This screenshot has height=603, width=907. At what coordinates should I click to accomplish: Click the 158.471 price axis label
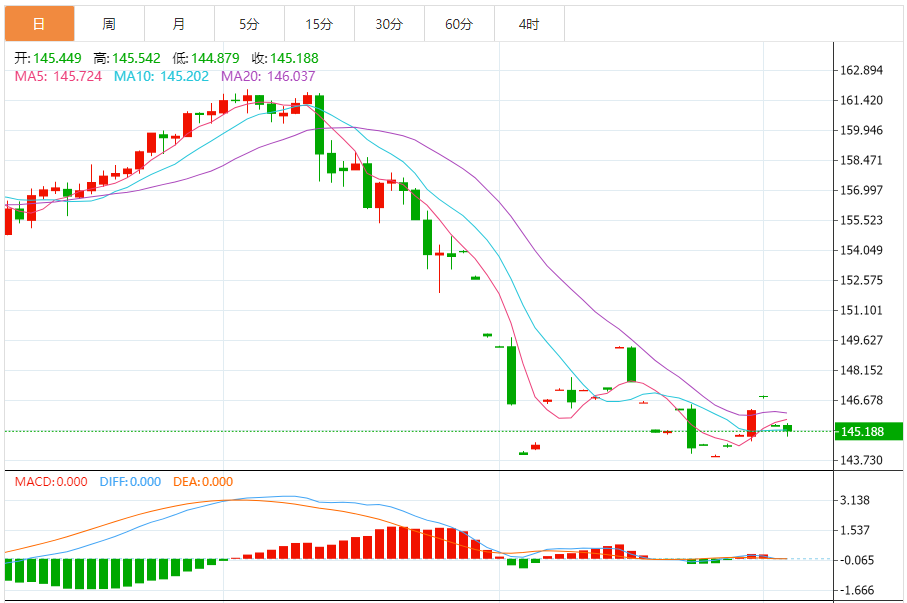click(861, 160)
